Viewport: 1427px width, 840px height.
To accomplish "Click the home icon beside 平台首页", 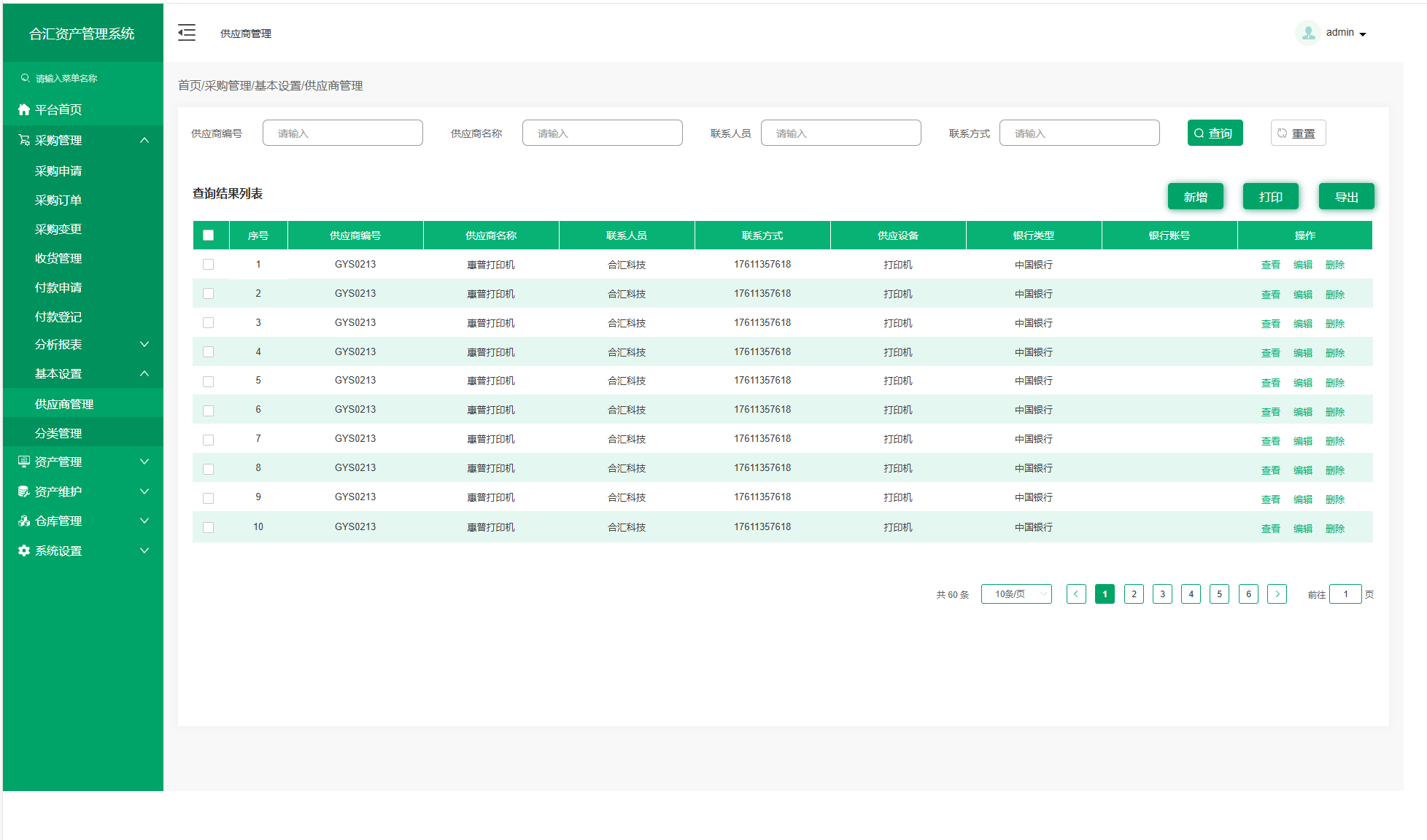I will pyautogui.click(x=24, y=109).
